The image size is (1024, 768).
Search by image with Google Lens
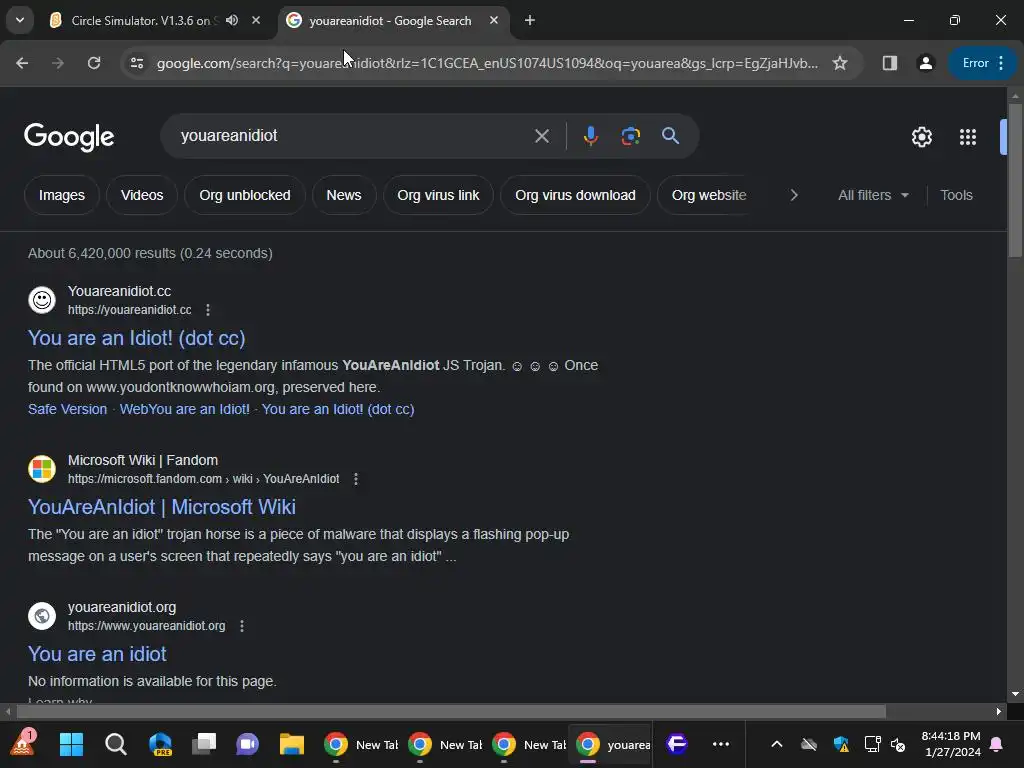[630, 136]
